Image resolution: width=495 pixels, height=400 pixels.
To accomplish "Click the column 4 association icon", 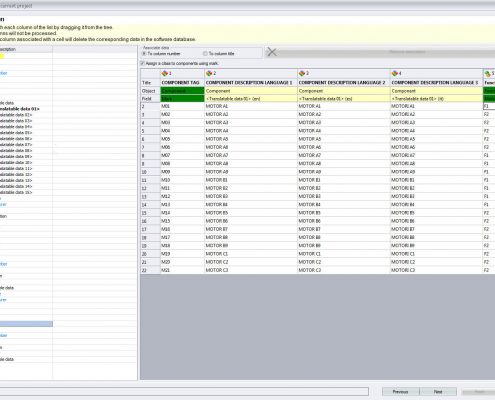I will click(395, 73).
